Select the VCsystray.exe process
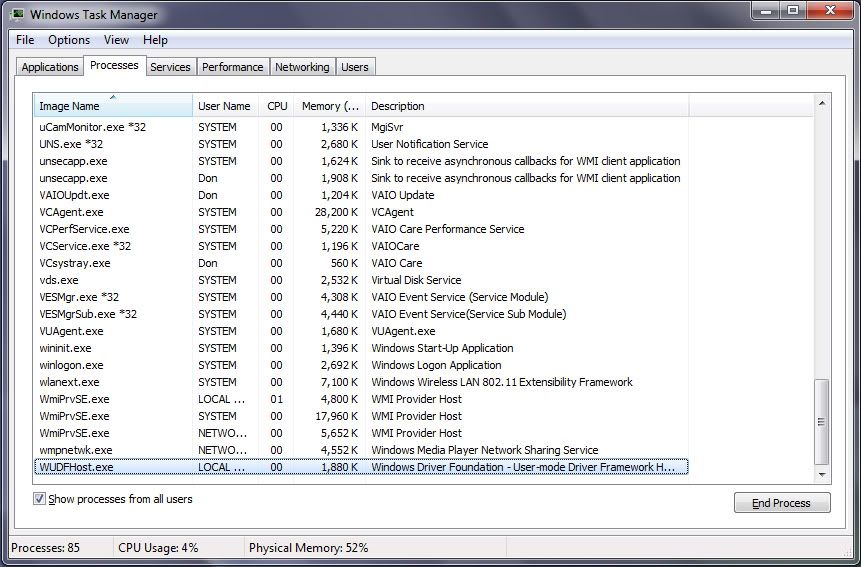 pos(361,263)
